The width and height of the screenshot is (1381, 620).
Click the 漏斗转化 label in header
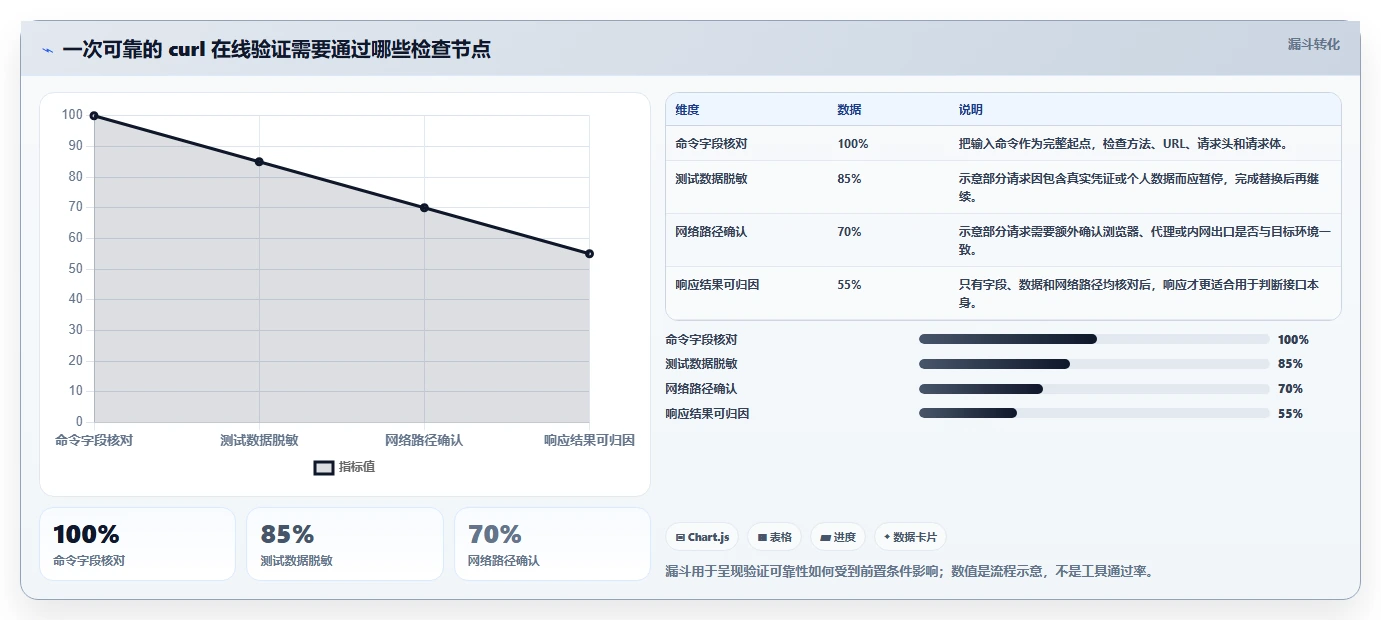1313,44
